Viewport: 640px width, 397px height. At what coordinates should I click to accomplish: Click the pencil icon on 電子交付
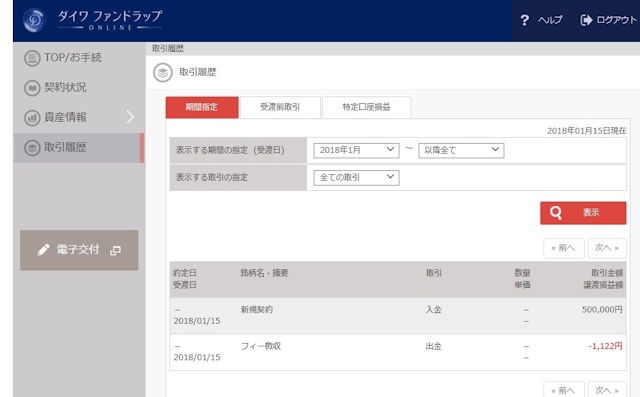coord(43,250)
